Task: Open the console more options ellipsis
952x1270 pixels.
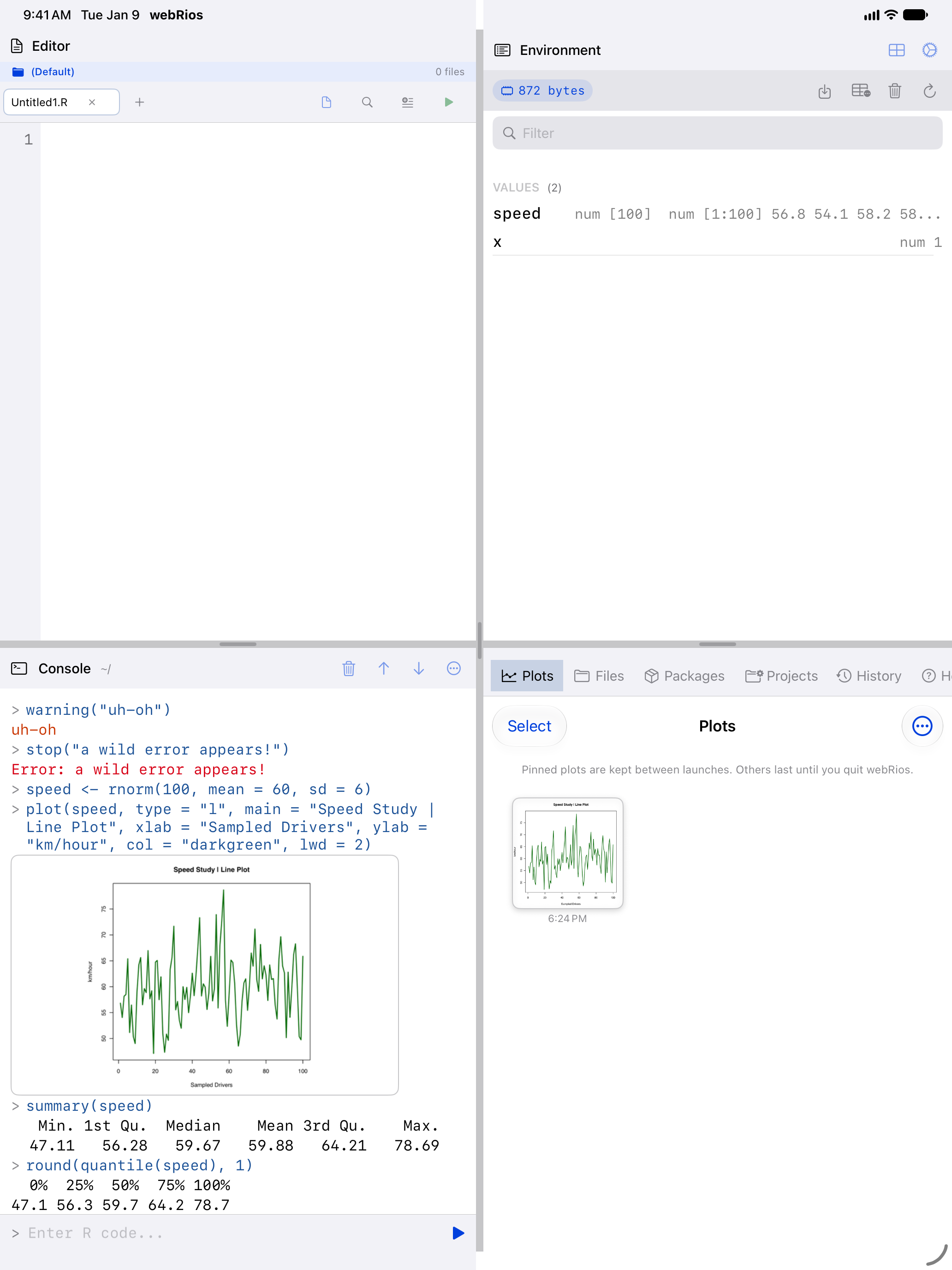Action: 454,668
